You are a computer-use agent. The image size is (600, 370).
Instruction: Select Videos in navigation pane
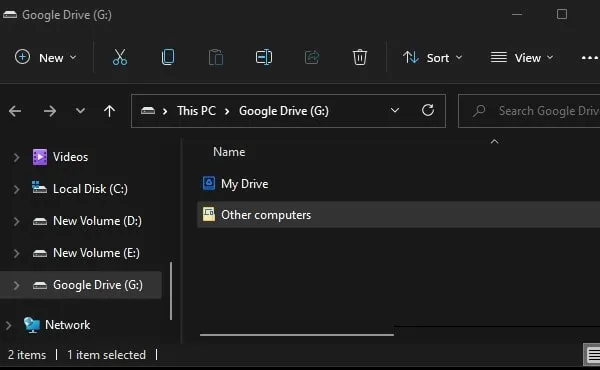(70, 157)
